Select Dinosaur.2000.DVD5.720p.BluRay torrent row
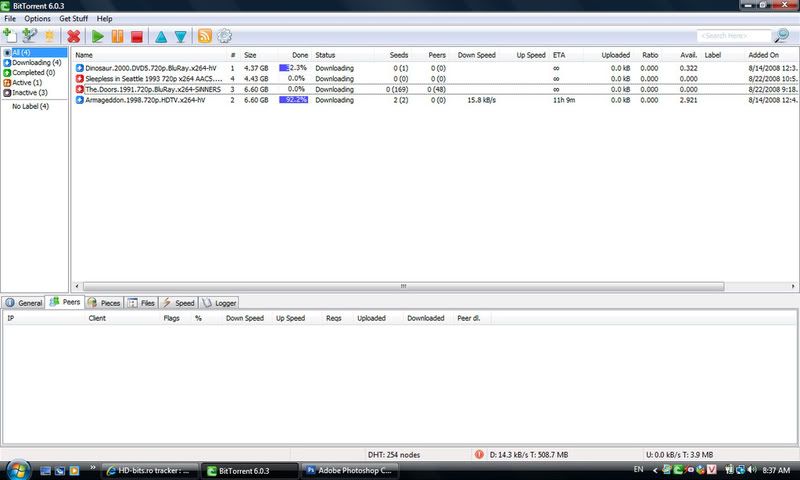 (435, 68)
